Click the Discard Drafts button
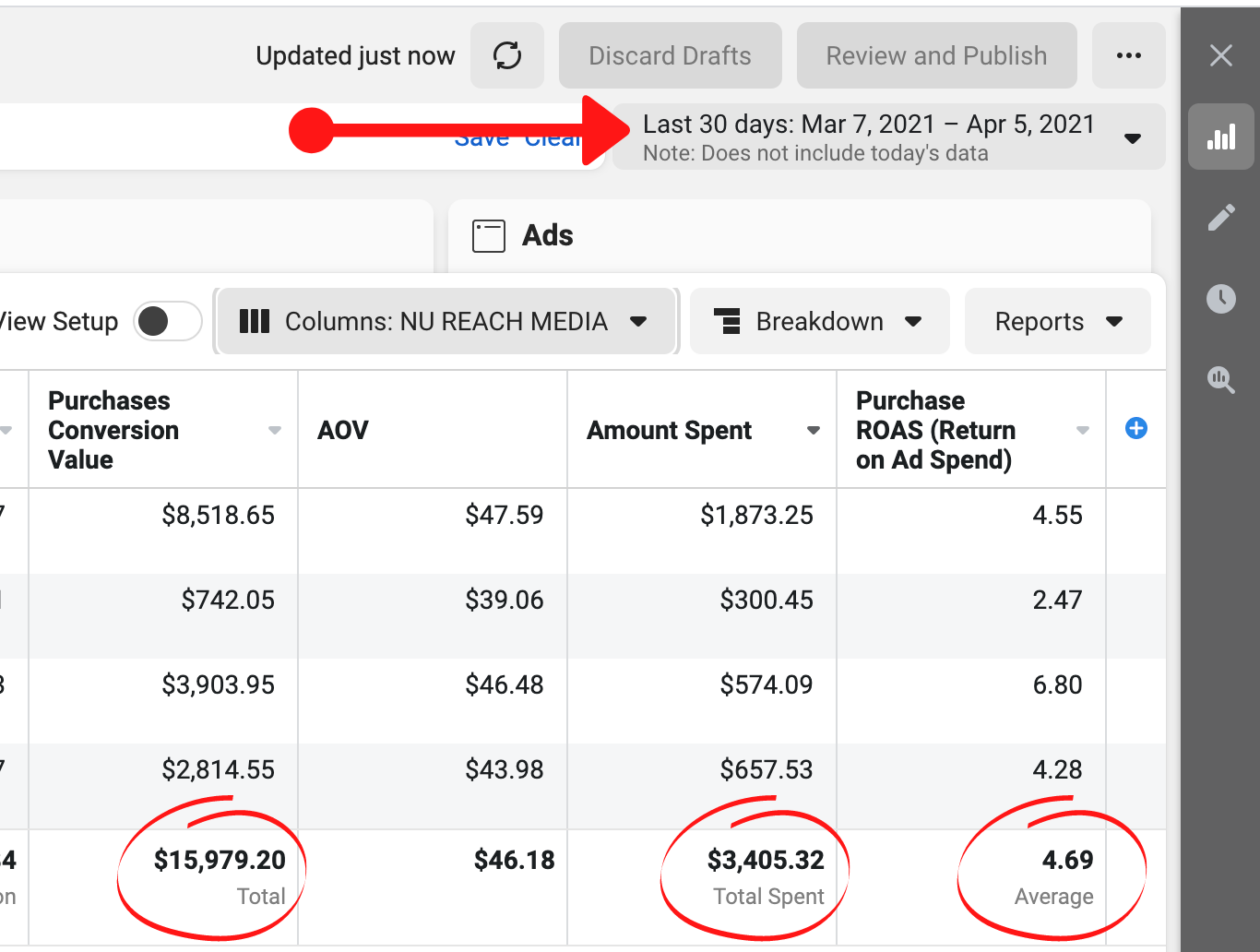The image size is (1260, 952). (670, 56)
